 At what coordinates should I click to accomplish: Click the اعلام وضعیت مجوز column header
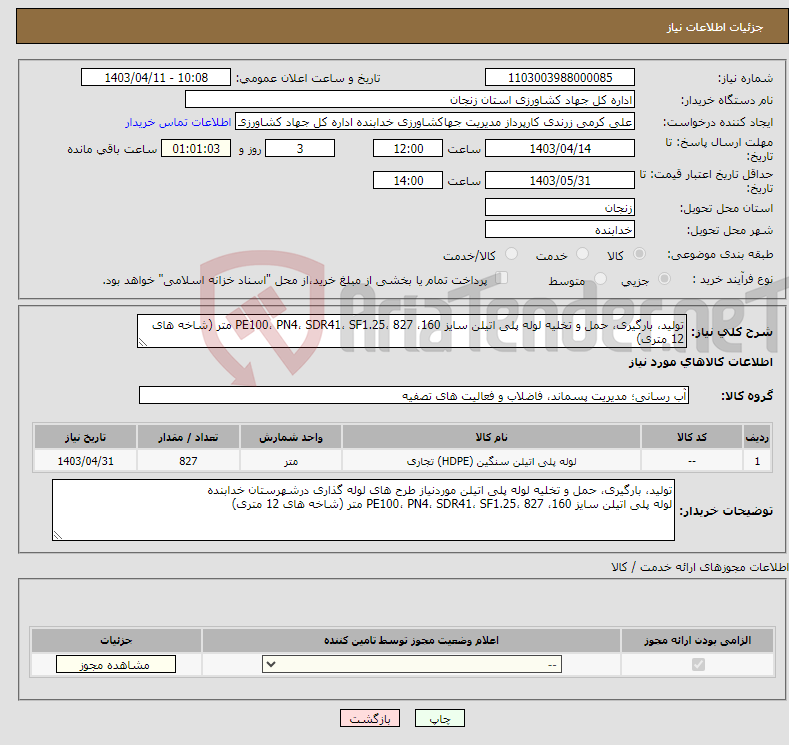tap(411, 640)
